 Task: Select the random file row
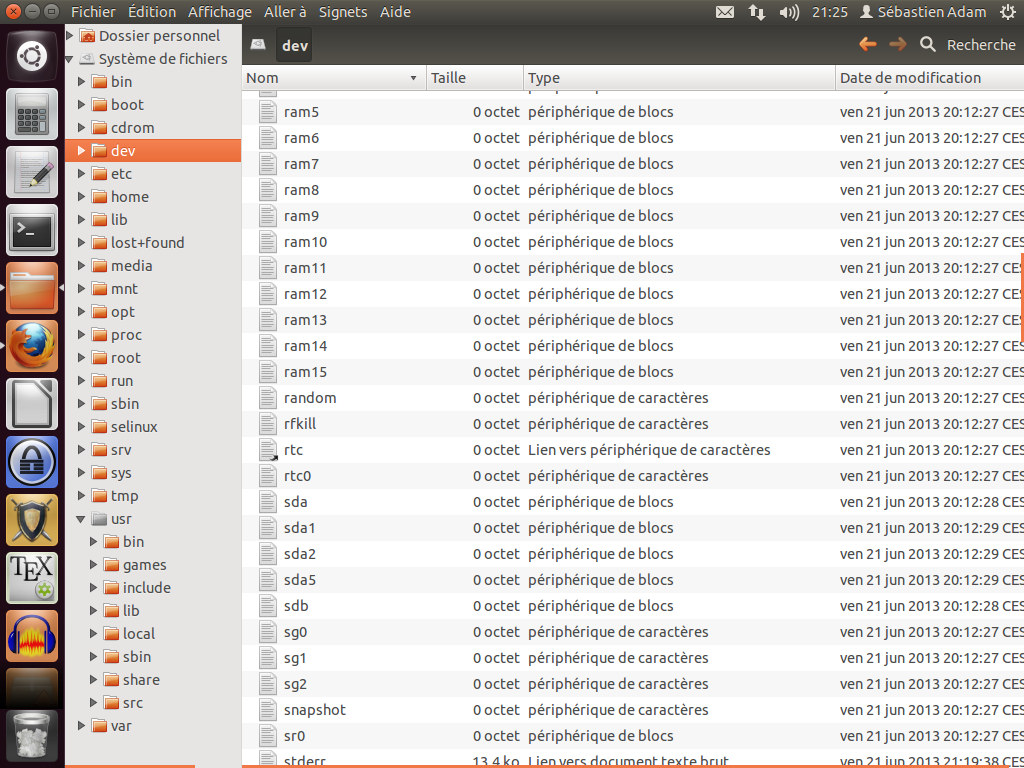tap(310, 398)
